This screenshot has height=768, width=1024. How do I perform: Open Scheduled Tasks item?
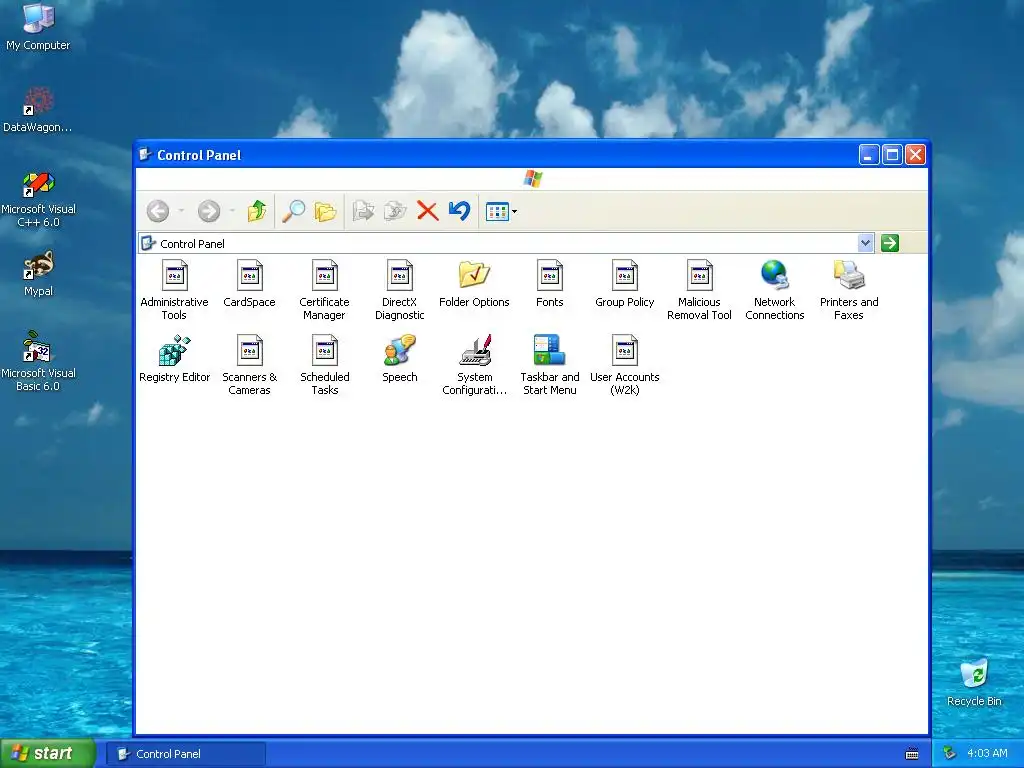325,365
